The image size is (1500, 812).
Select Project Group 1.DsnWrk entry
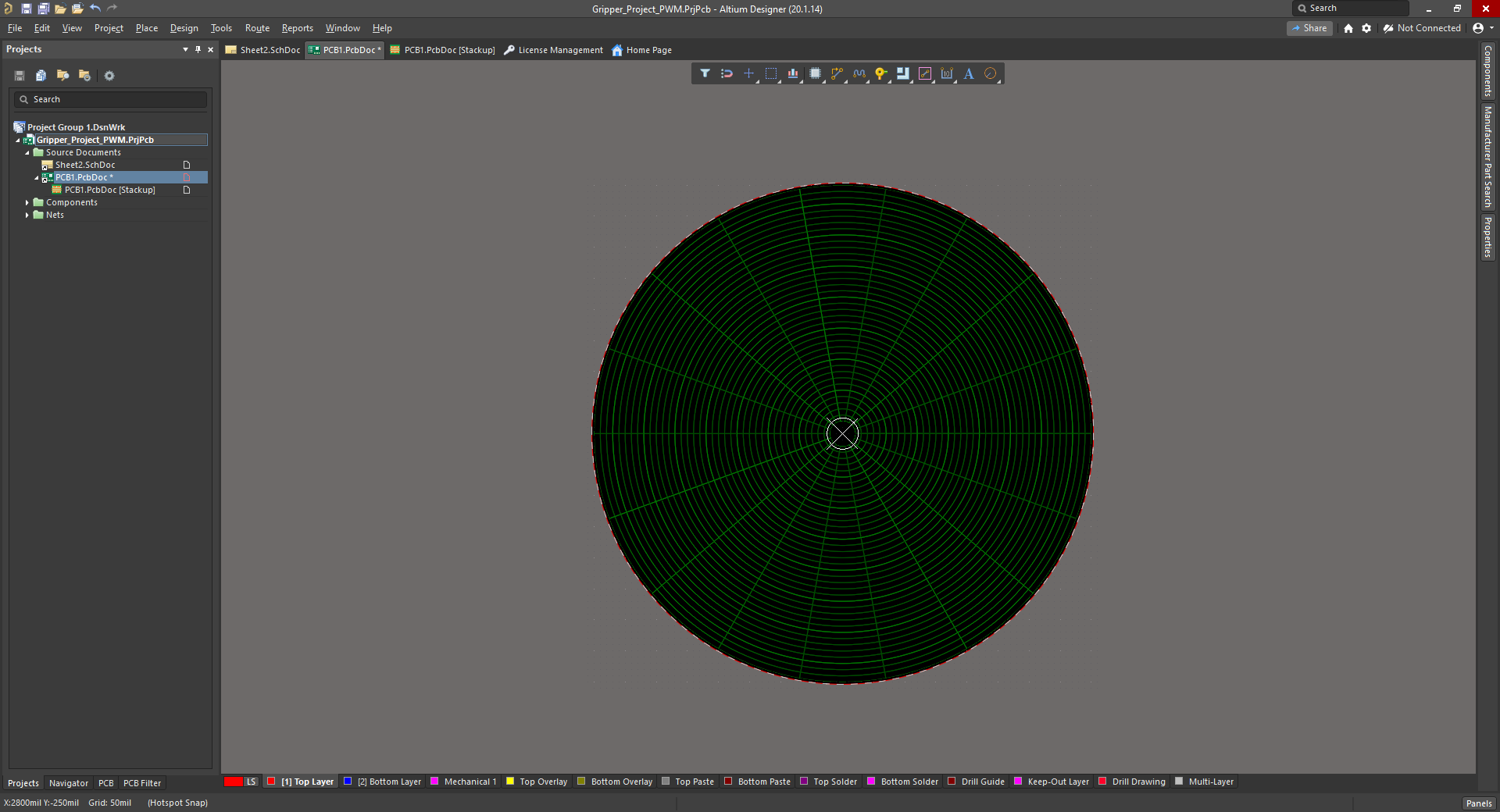[76, 127]
